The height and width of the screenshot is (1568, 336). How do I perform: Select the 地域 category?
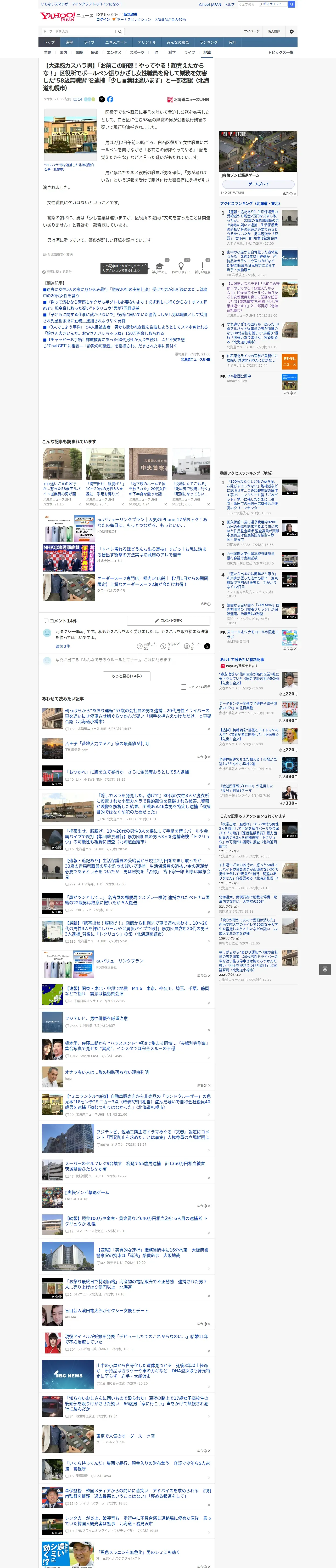click(x=207, y=52)
